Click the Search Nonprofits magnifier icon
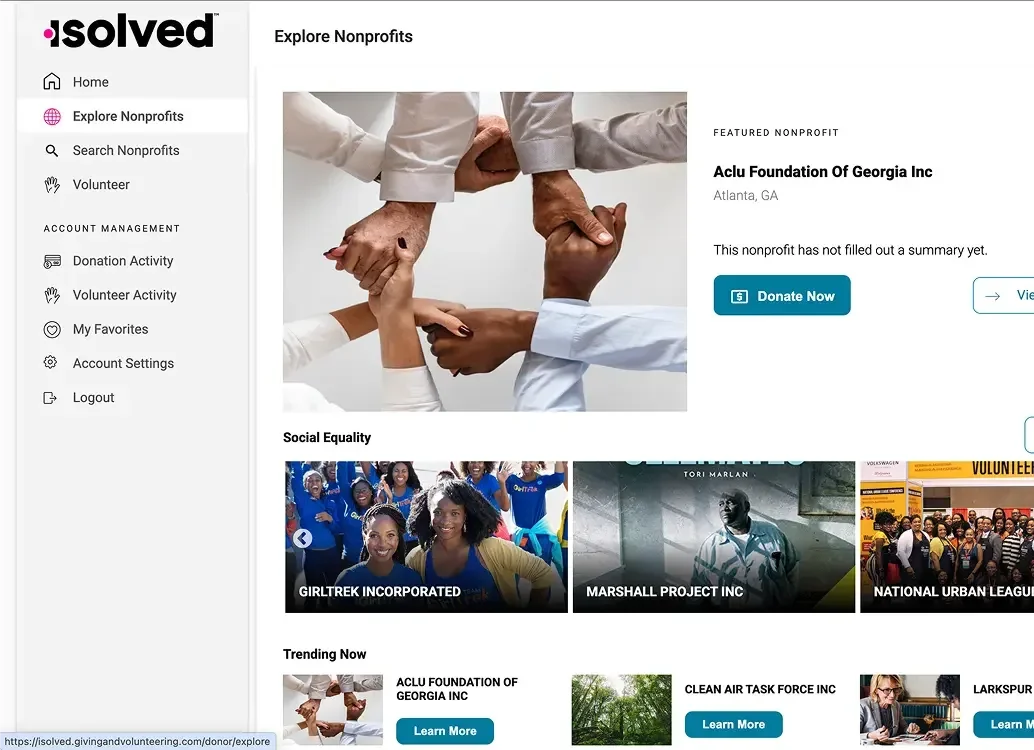The image size is (1034, 750). pos(51,150)
